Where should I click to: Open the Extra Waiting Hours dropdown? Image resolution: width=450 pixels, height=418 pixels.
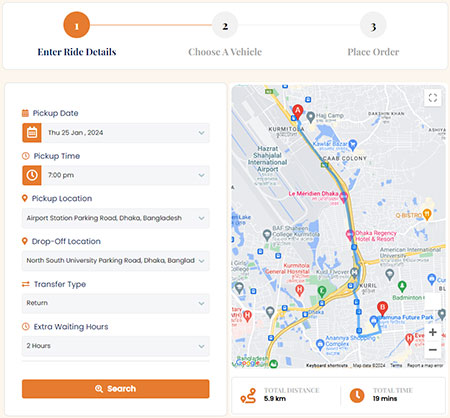116,346
